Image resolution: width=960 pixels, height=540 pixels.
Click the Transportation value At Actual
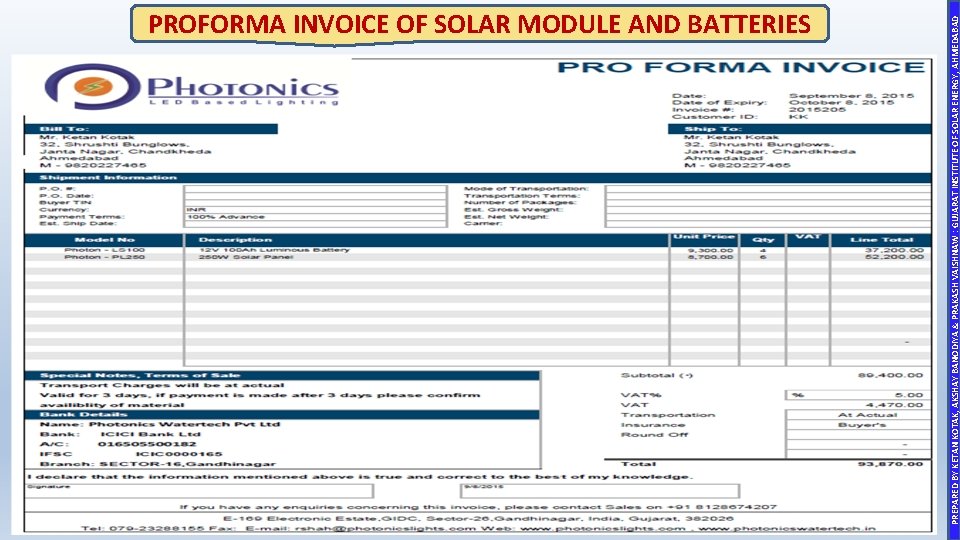[x=867, y=414]
